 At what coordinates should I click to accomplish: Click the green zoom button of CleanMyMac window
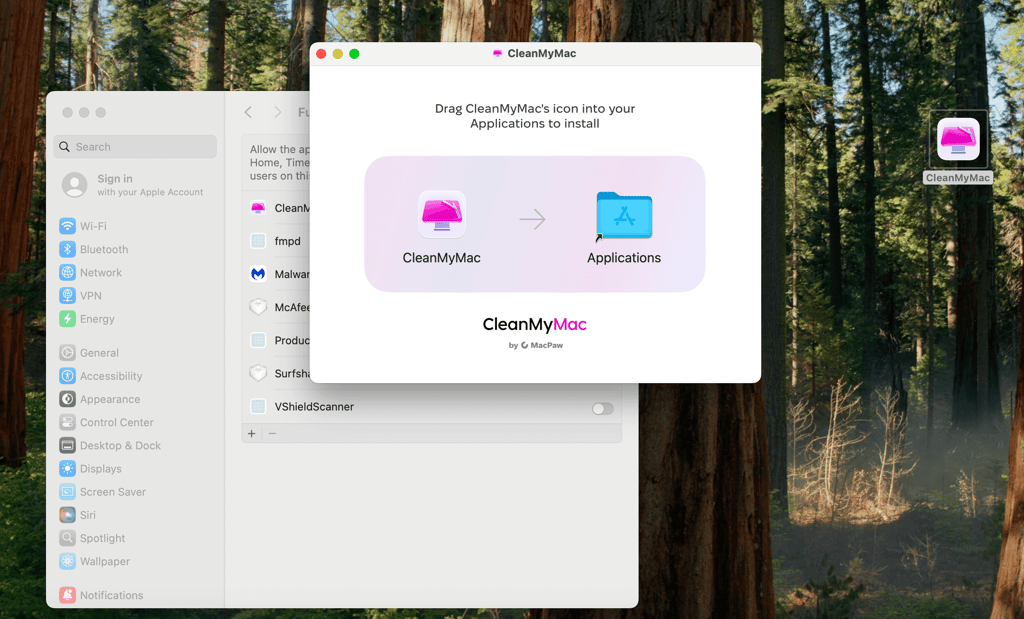(354, 54)
